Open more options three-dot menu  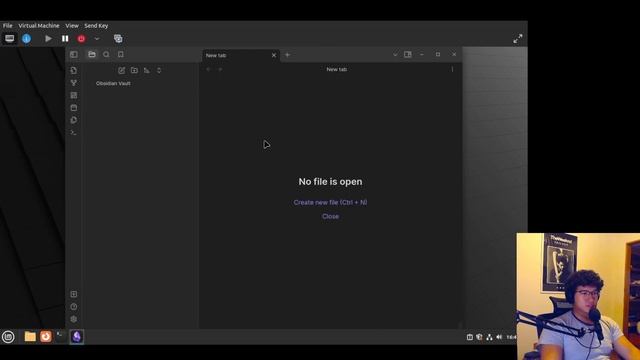point(452,69)
